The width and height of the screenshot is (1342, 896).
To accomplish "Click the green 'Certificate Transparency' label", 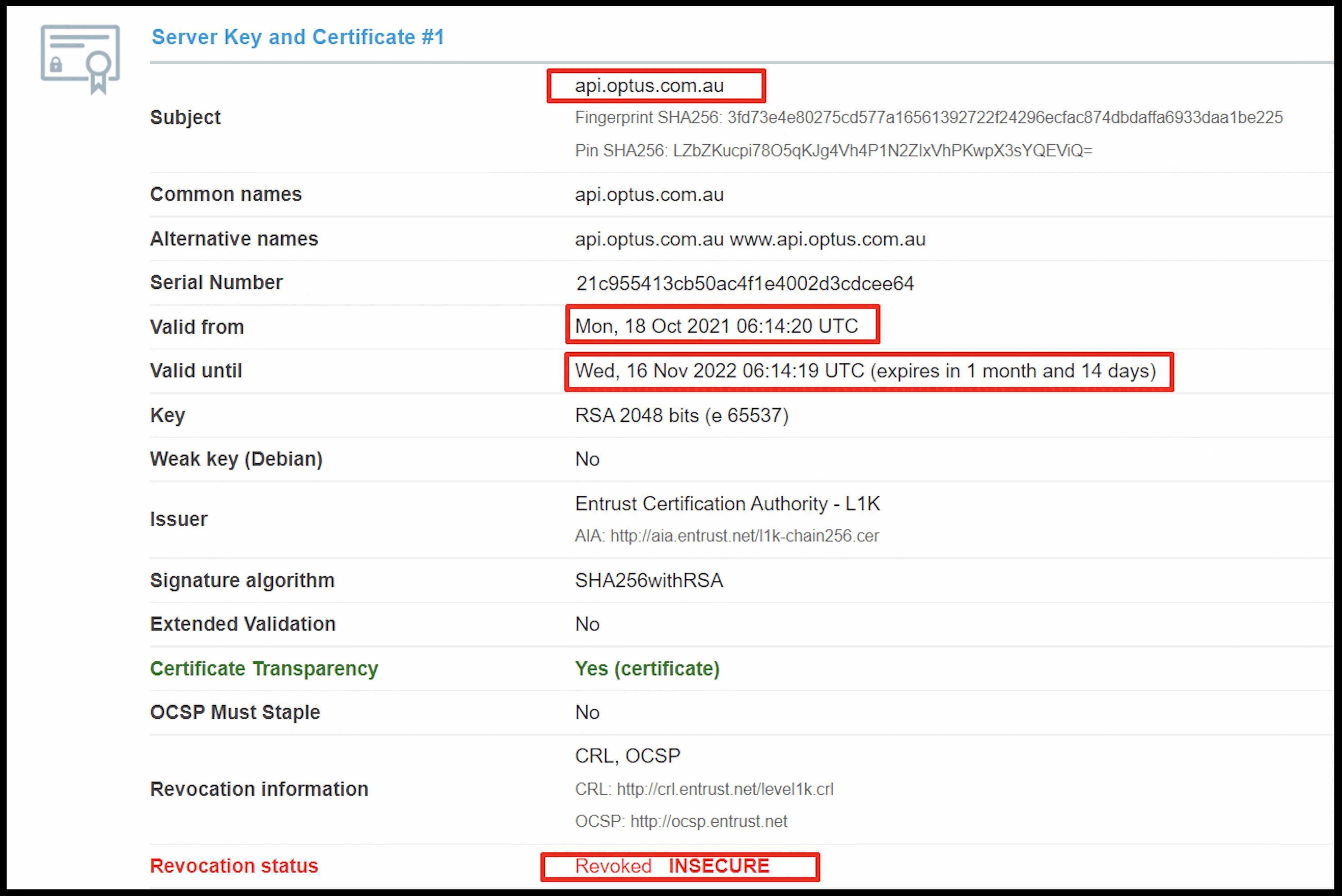I will 264,669.
